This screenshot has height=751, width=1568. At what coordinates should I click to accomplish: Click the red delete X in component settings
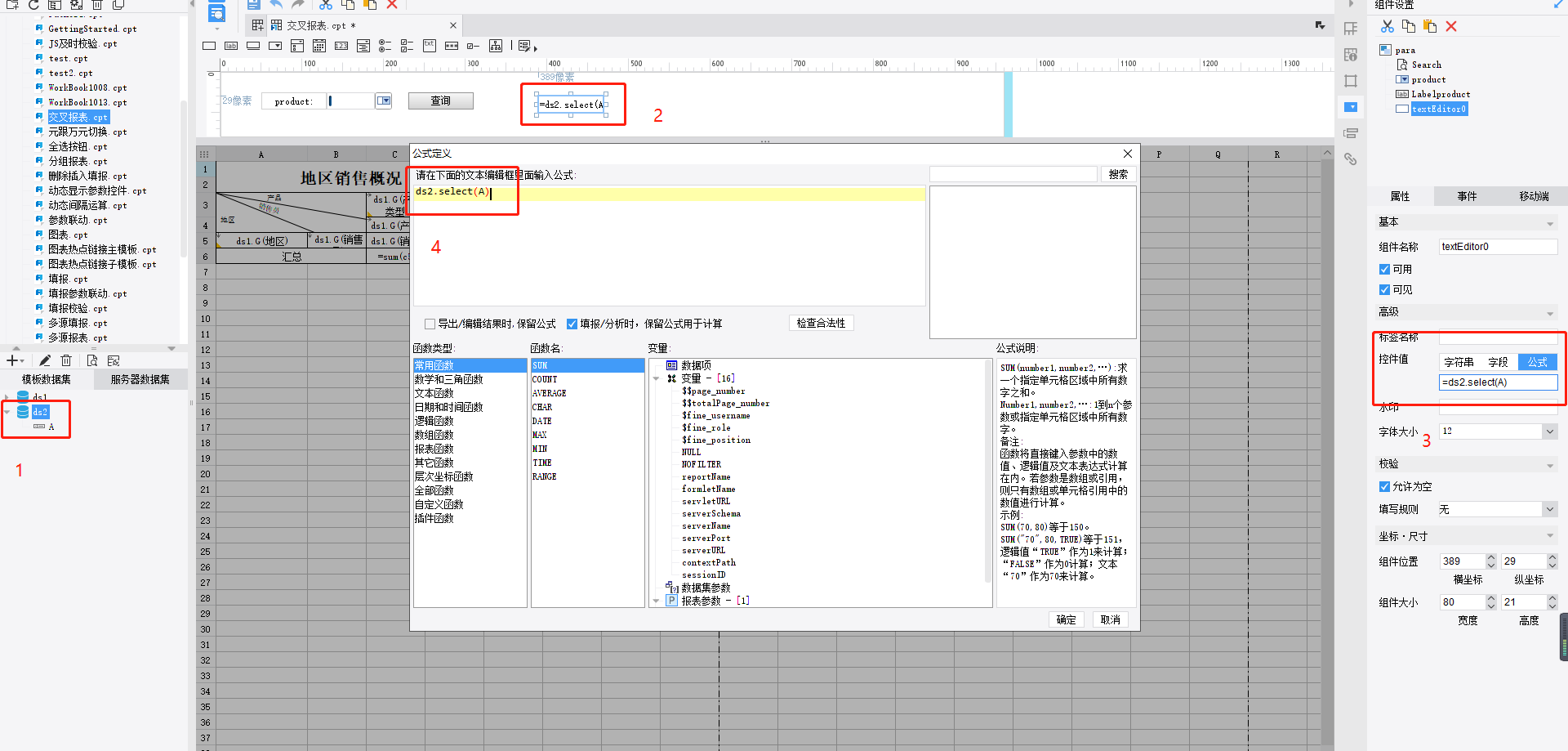click(1451, 26)
